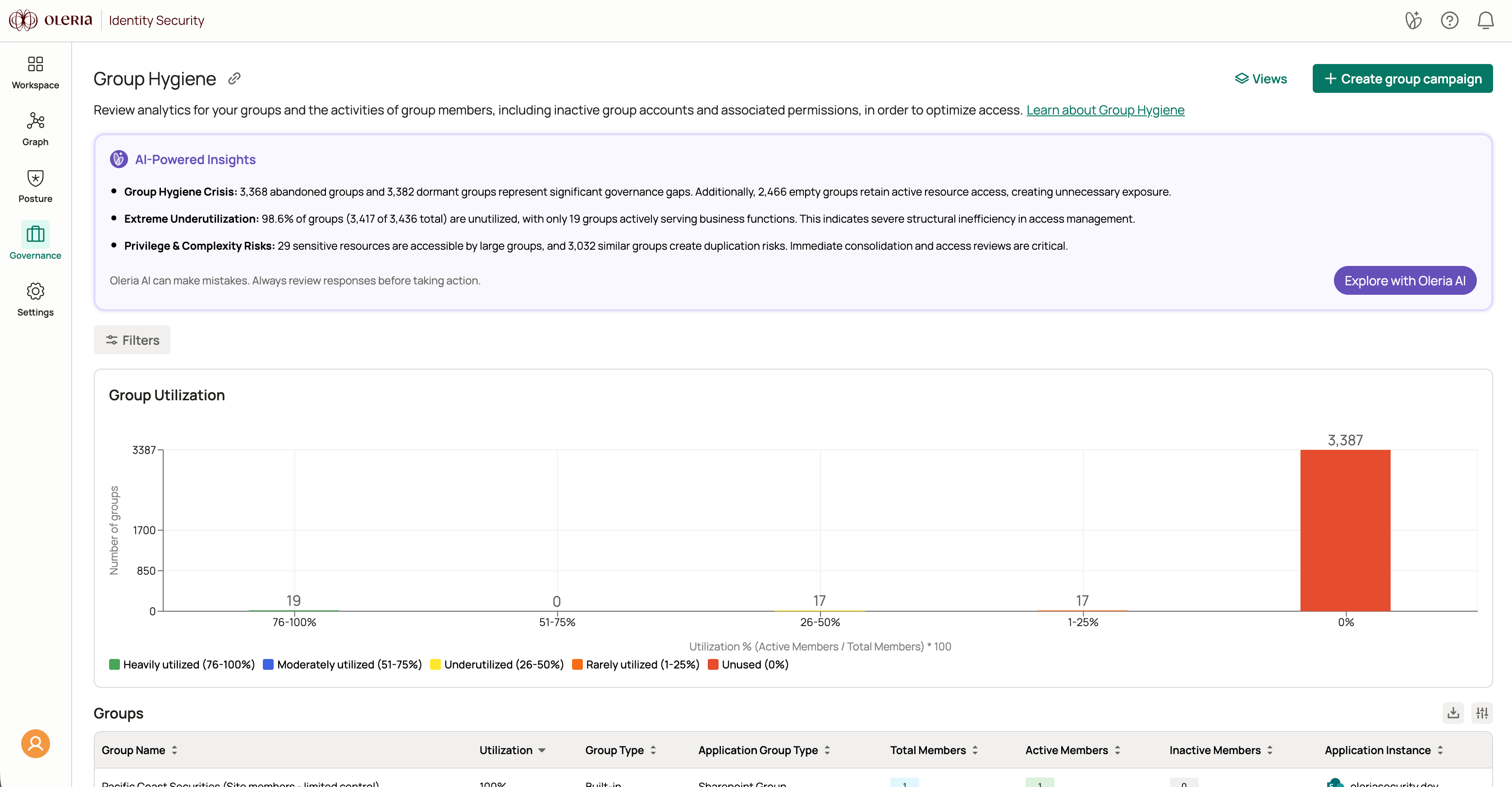Viewport: 1512px width, 787px height.
Task: Toggle Underutilized legend swatch
Action: click(x=435, y=664)
